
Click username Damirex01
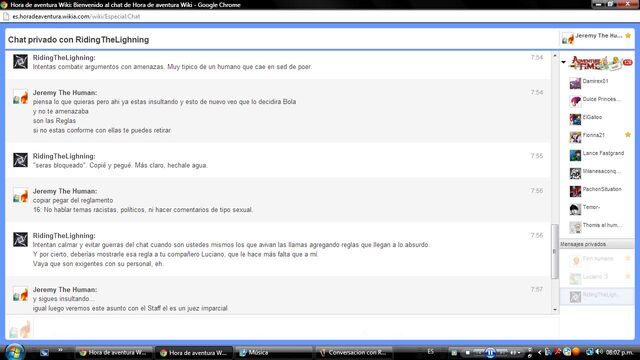pyautogui.click(x=596, y=81)
